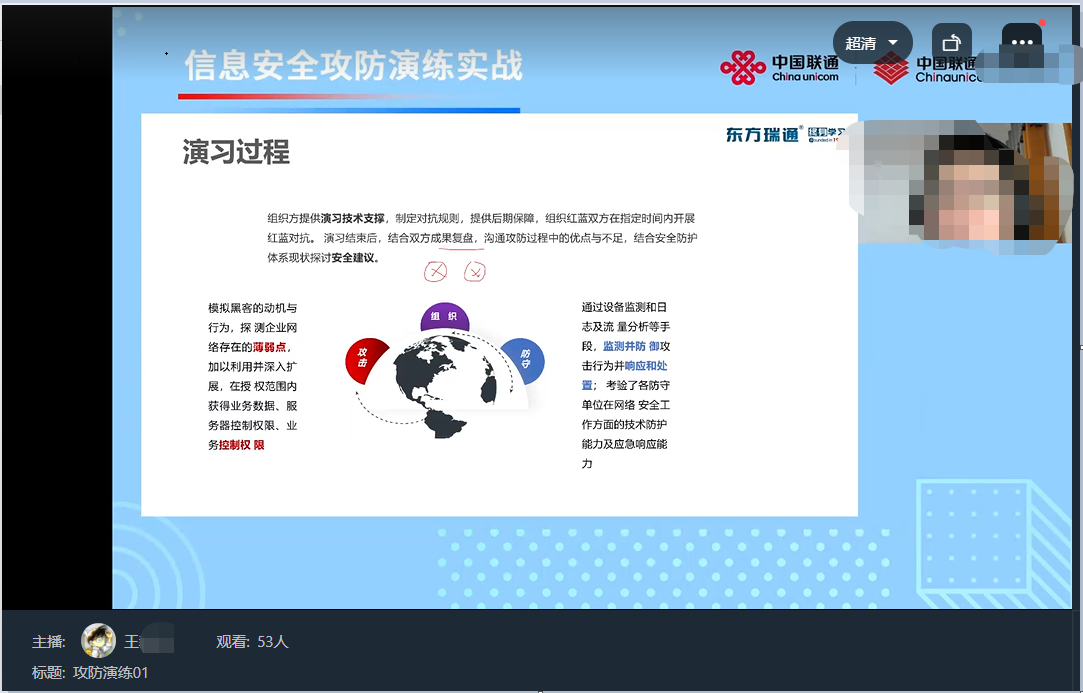Click the bold 演习技术支撑 text
Image resolution: width=1083 pixels, height=693 pixels.
353,218
